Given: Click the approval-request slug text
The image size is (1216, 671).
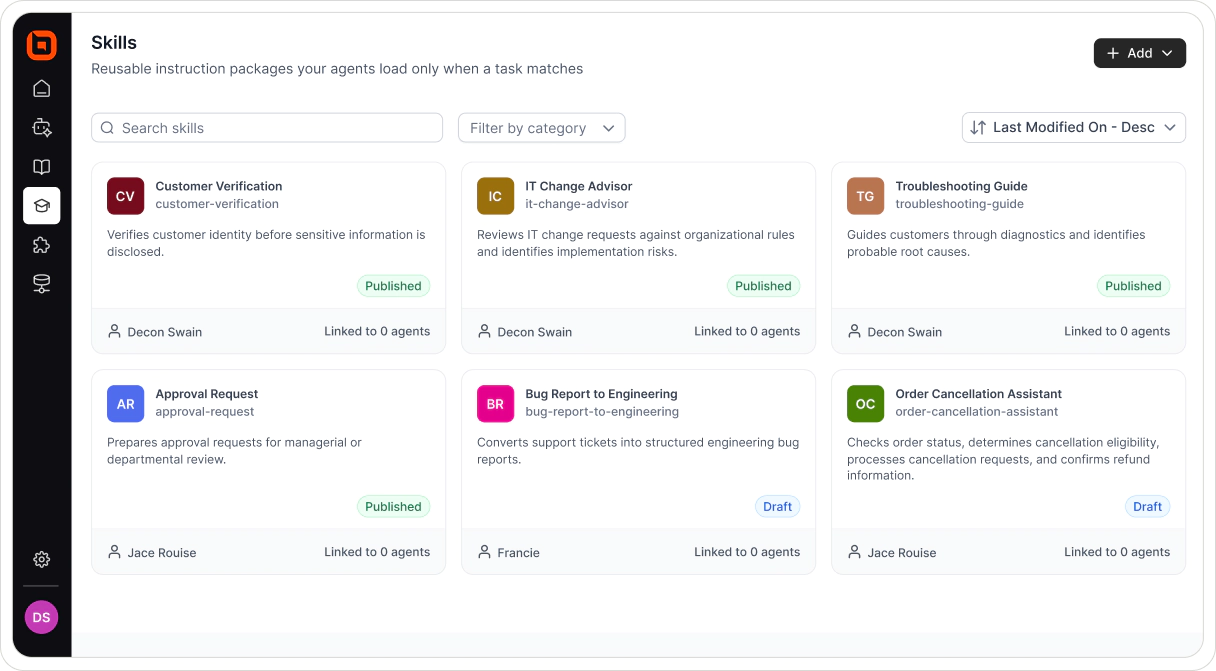Looking at the screenshot, I should coord(205,412).
